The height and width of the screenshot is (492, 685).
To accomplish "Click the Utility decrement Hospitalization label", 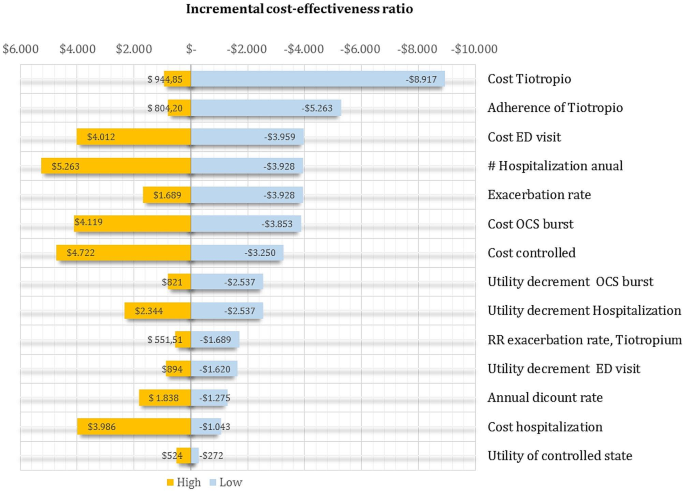I will (584, 311).
